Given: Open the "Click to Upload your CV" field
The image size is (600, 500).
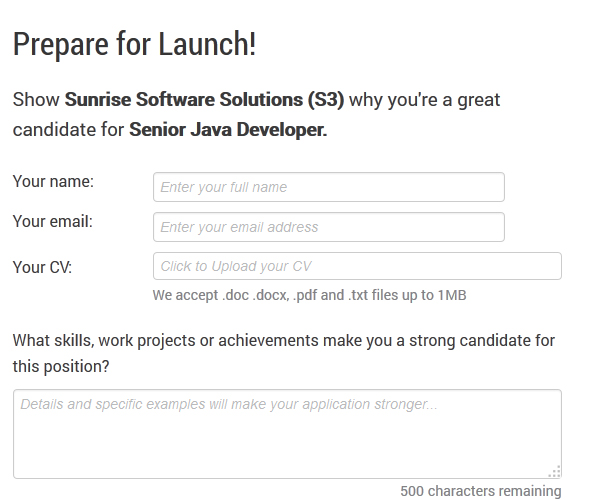Looking at the screenshot, I should click(357, 266).
